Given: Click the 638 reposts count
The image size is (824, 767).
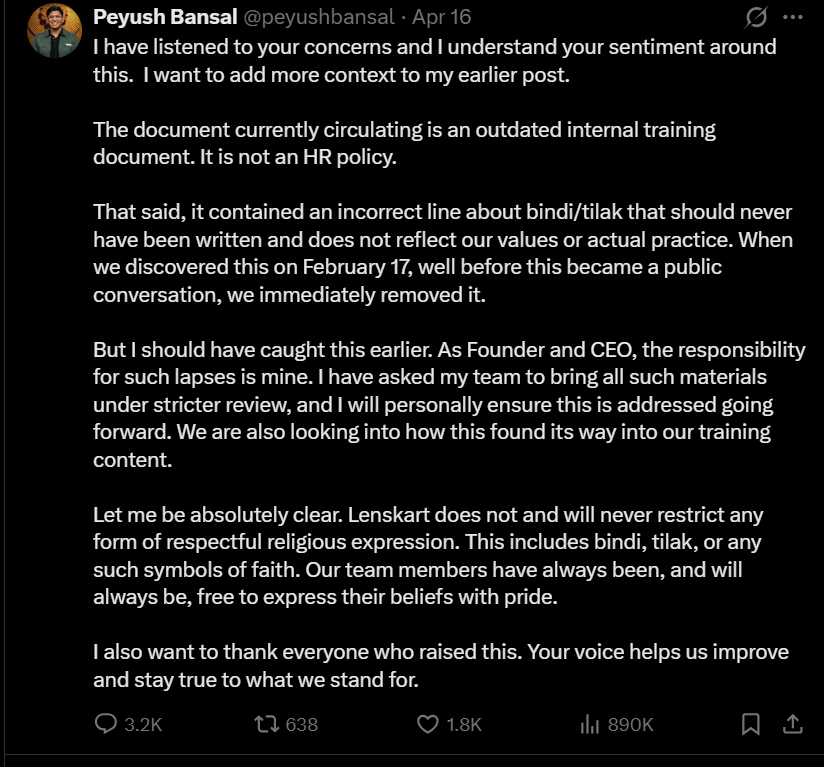Looking at the screenshot, I should point(302,724).
